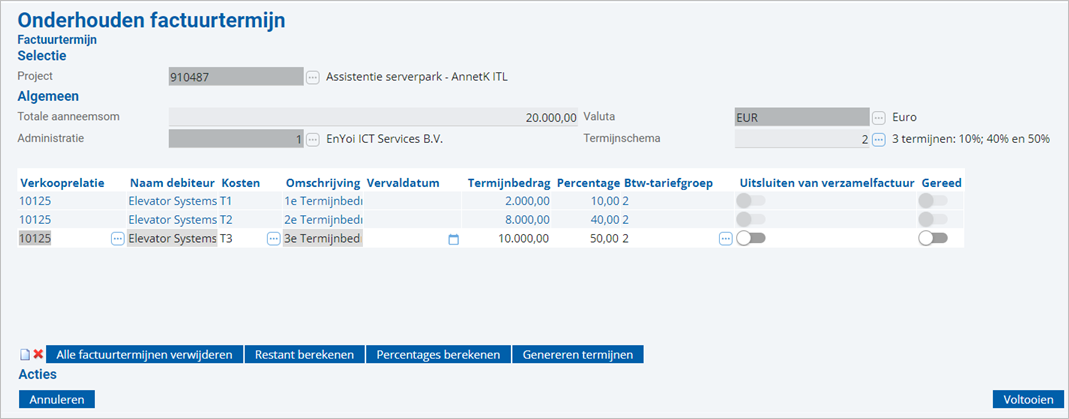Open Verkooprelatie lookup in T3 row

(x=117, y=238)
